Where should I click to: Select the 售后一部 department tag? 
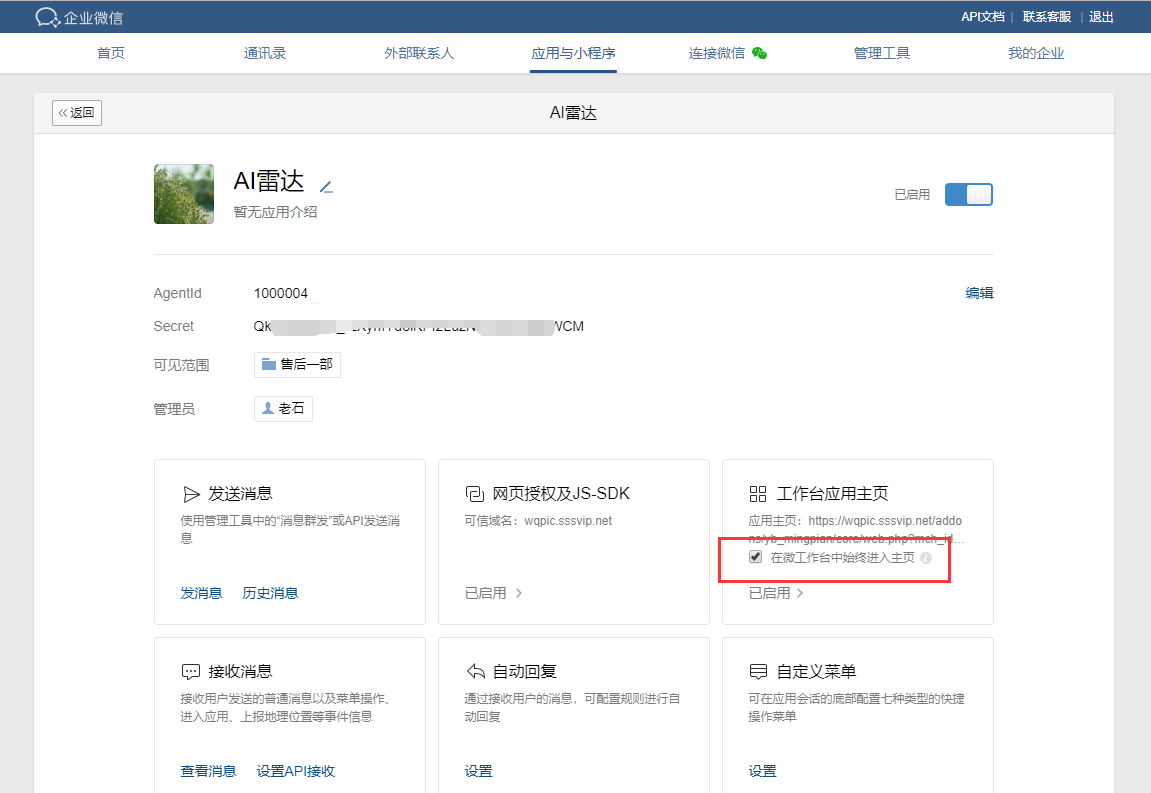tap(297, 365)
